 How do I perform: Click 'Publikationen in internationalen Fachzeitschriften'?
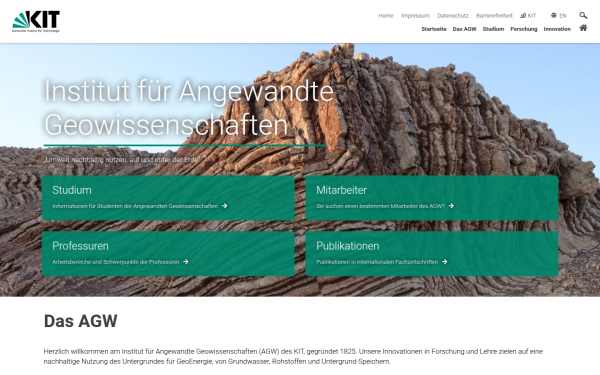click(x=377, y=262)
